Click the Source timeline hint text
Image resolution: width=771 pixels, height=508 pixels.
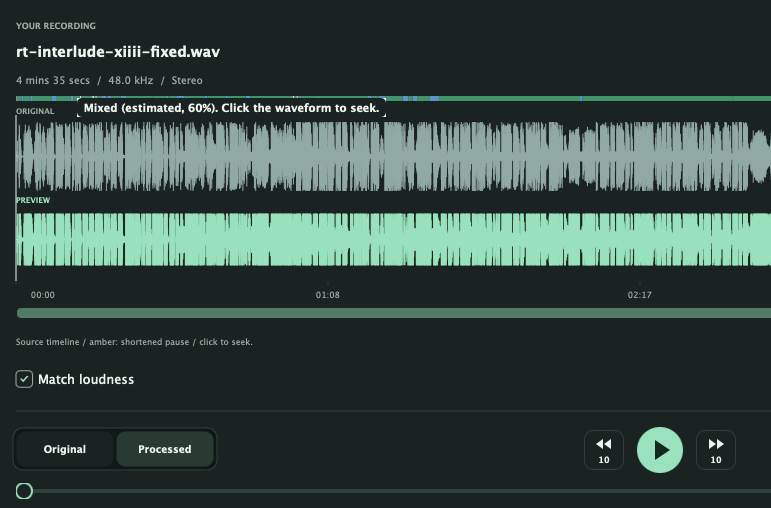134,342
